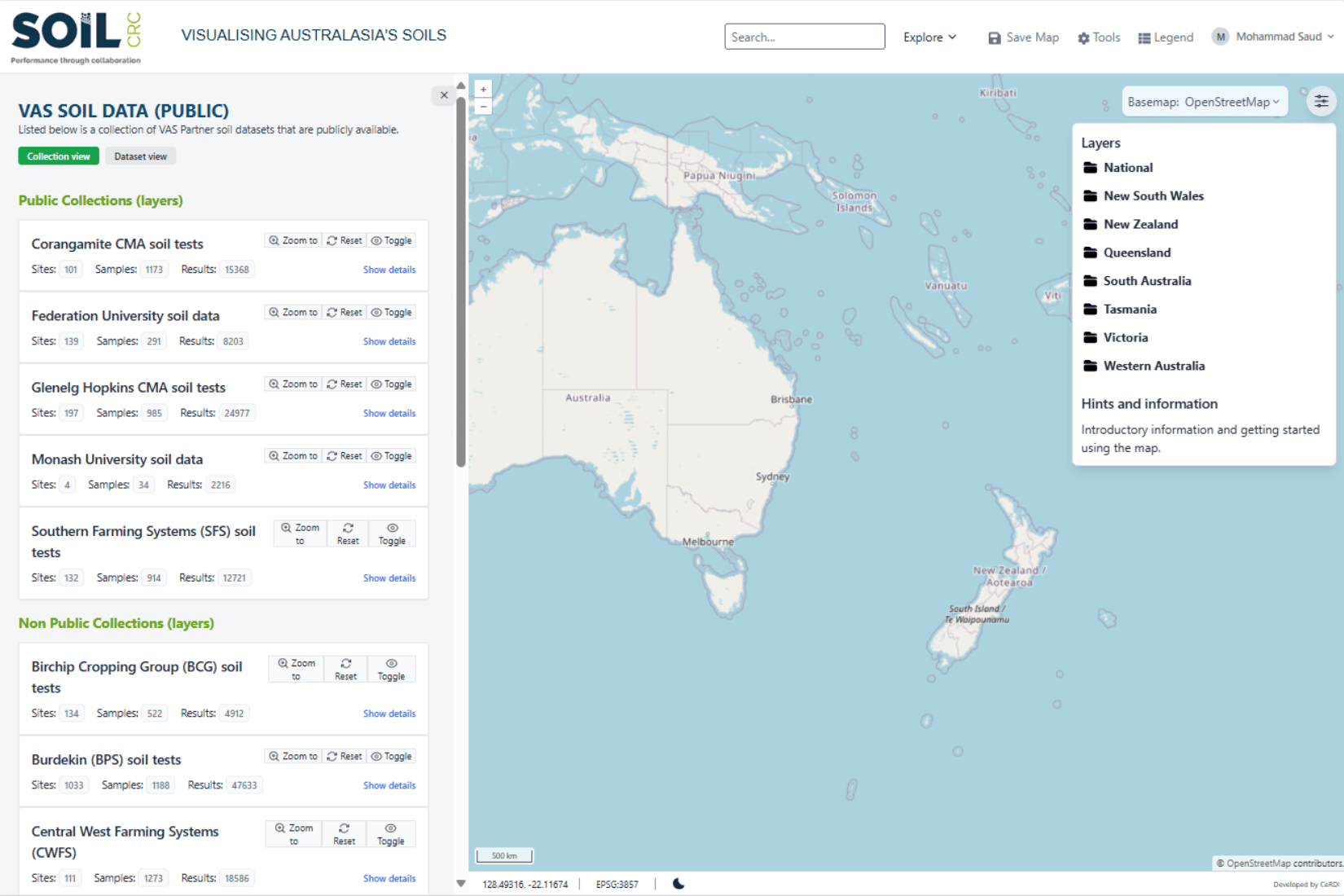Close the VAS Soil Data side panel

pyautogui.click(x=444, y=95)
